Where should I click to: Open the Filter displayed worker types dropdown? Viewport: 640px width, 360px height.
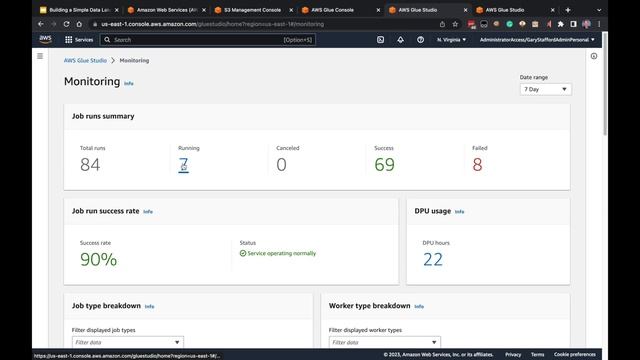pos(384,342)
